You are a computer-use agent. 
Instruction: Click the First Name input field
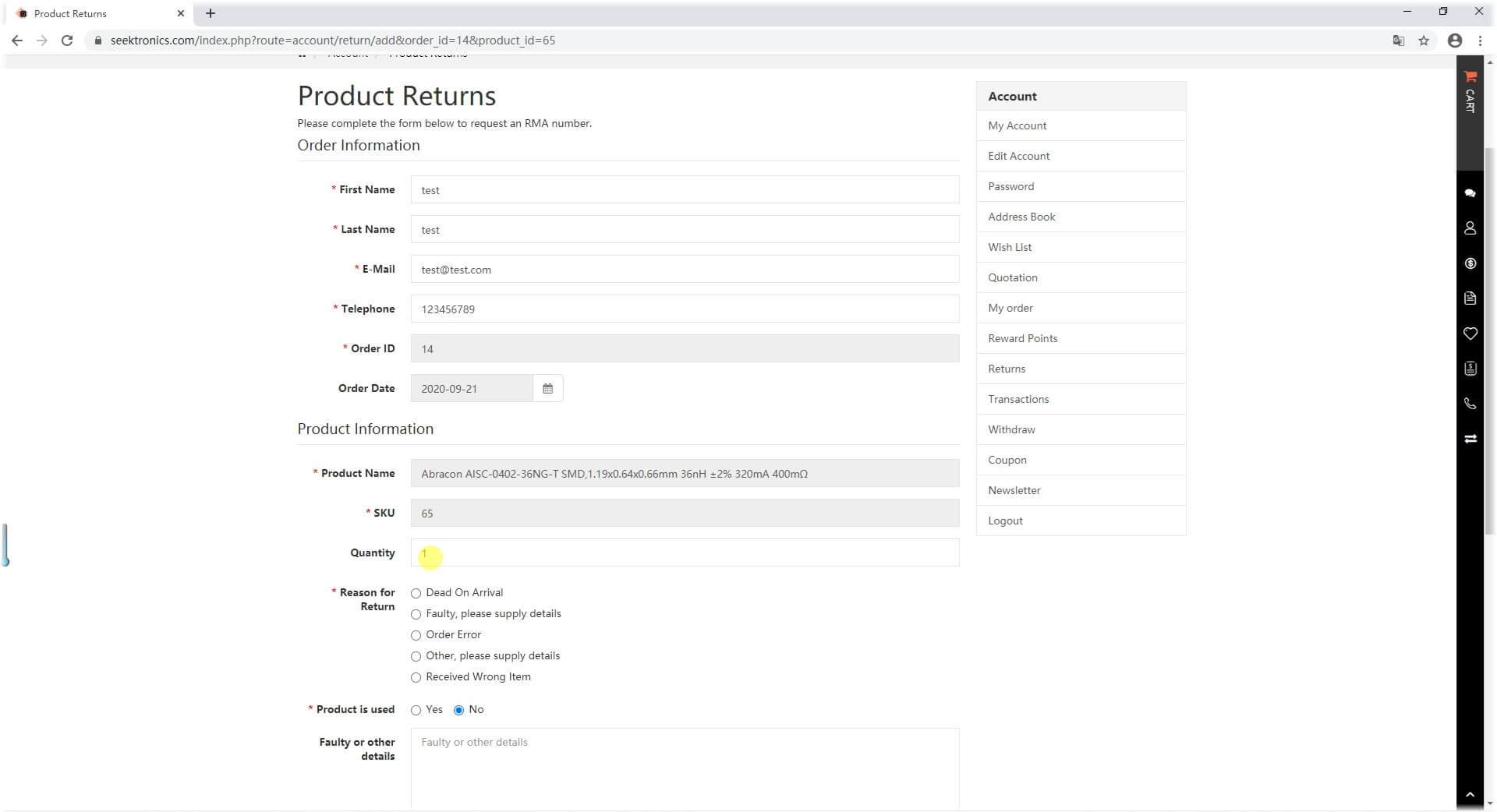(x=685, y=189)
